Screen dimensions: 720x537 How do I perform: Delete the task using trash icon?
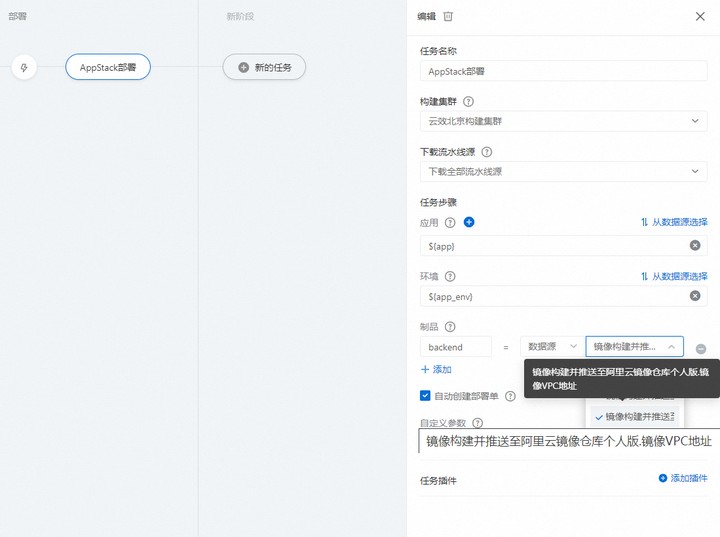448,16
